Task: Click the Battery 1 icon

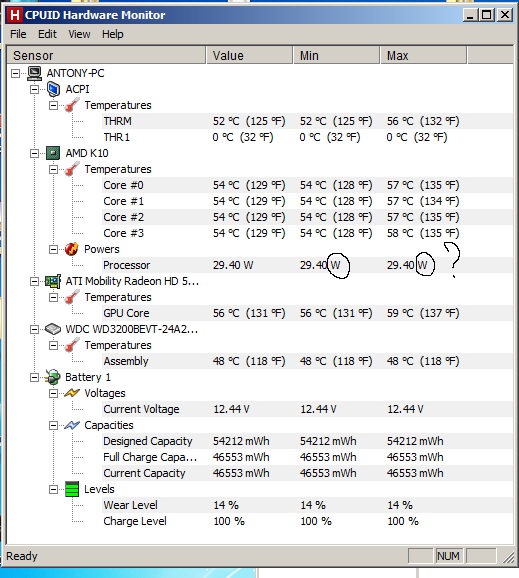Action: point(53,377)
